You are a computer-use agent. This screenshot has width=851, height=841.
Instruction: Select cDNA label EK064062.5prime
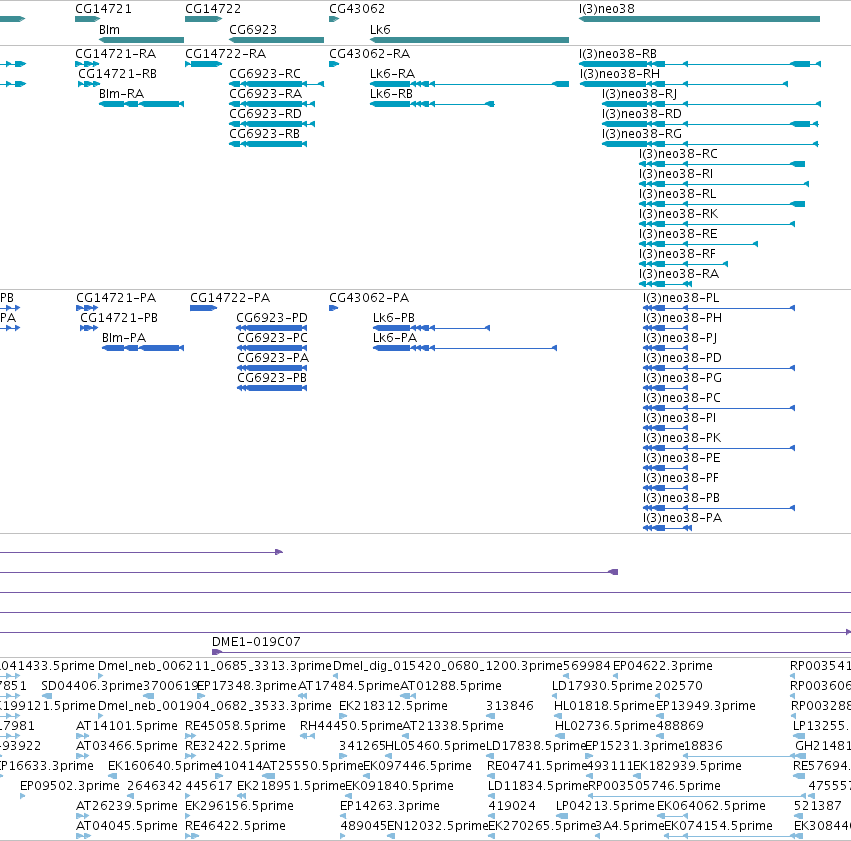(x=711, y=806)
